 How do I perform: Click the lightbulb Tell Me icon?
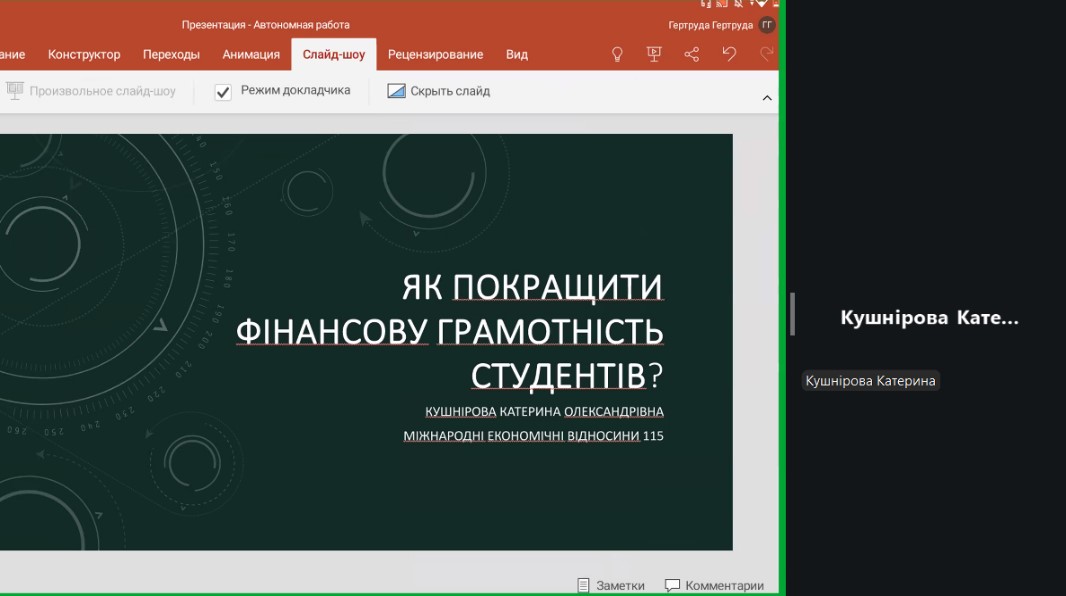pos(617,54)
